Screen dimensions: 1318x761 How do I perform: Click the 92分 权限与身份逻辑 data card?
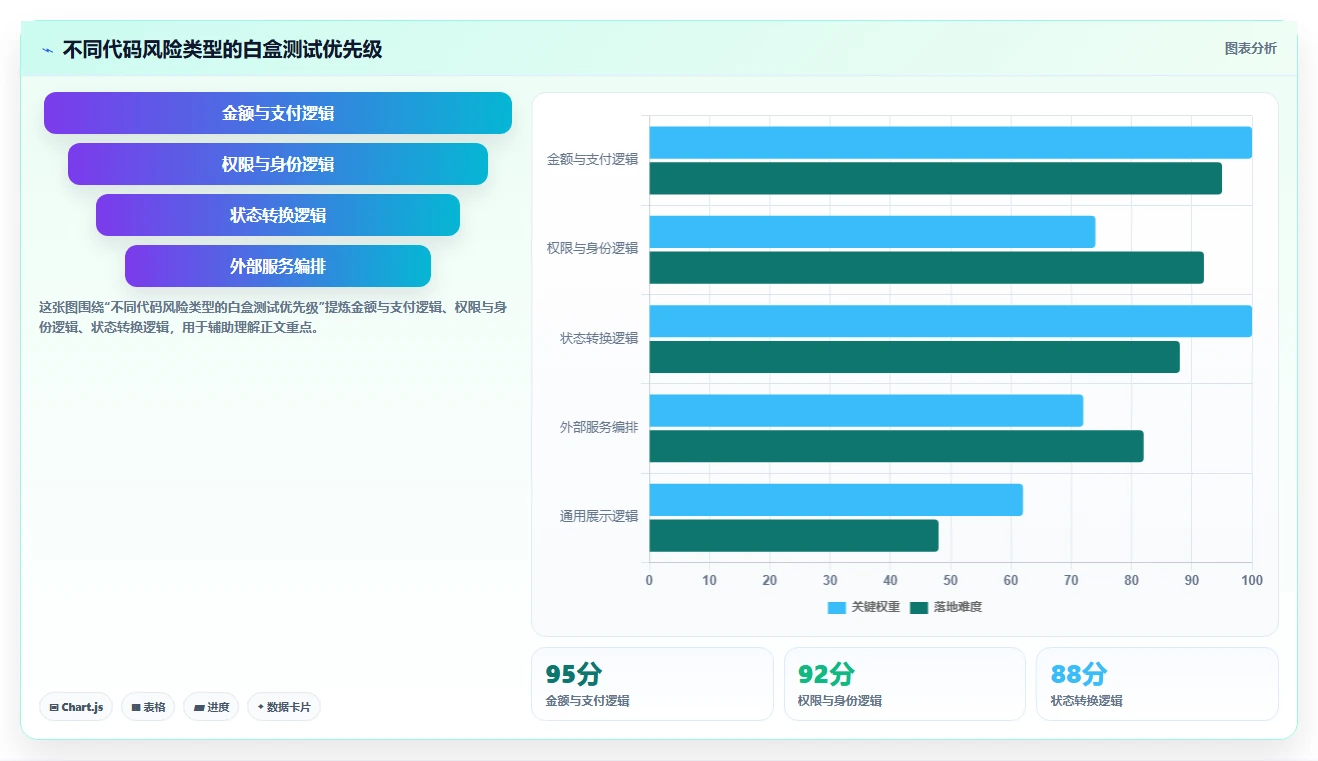pos(905,684)
